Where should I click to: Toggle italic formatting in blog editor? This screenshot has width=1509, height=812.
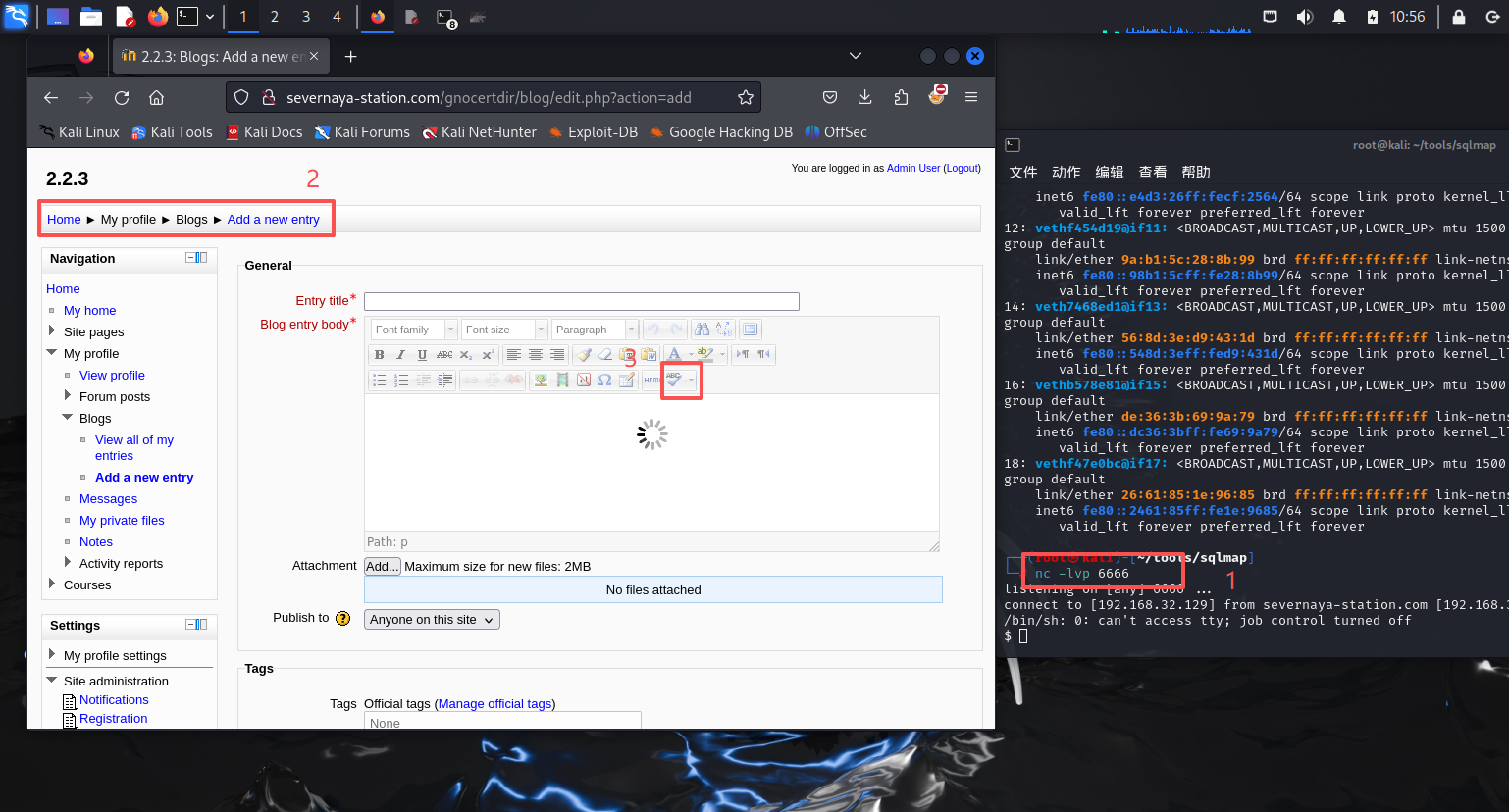coord(400,355)
